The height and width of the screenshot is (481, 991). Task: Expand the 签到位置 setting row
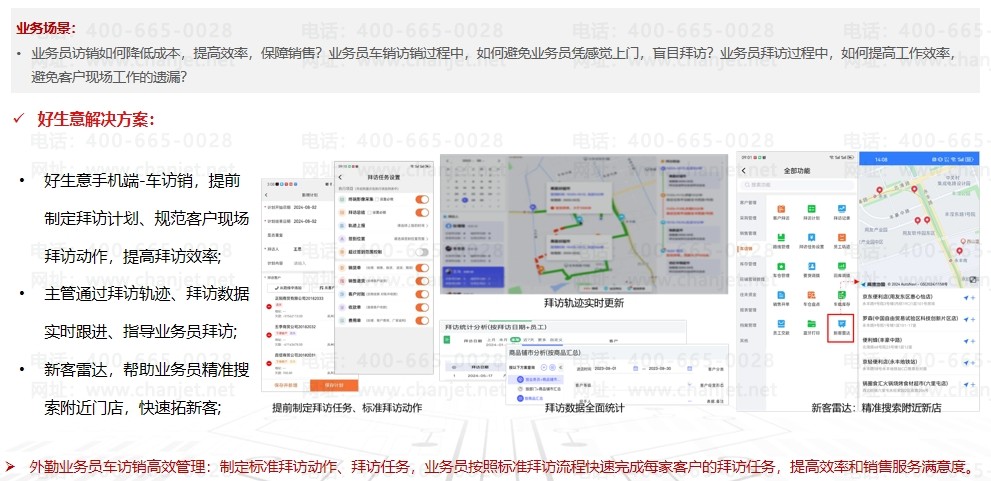point(385,239)
